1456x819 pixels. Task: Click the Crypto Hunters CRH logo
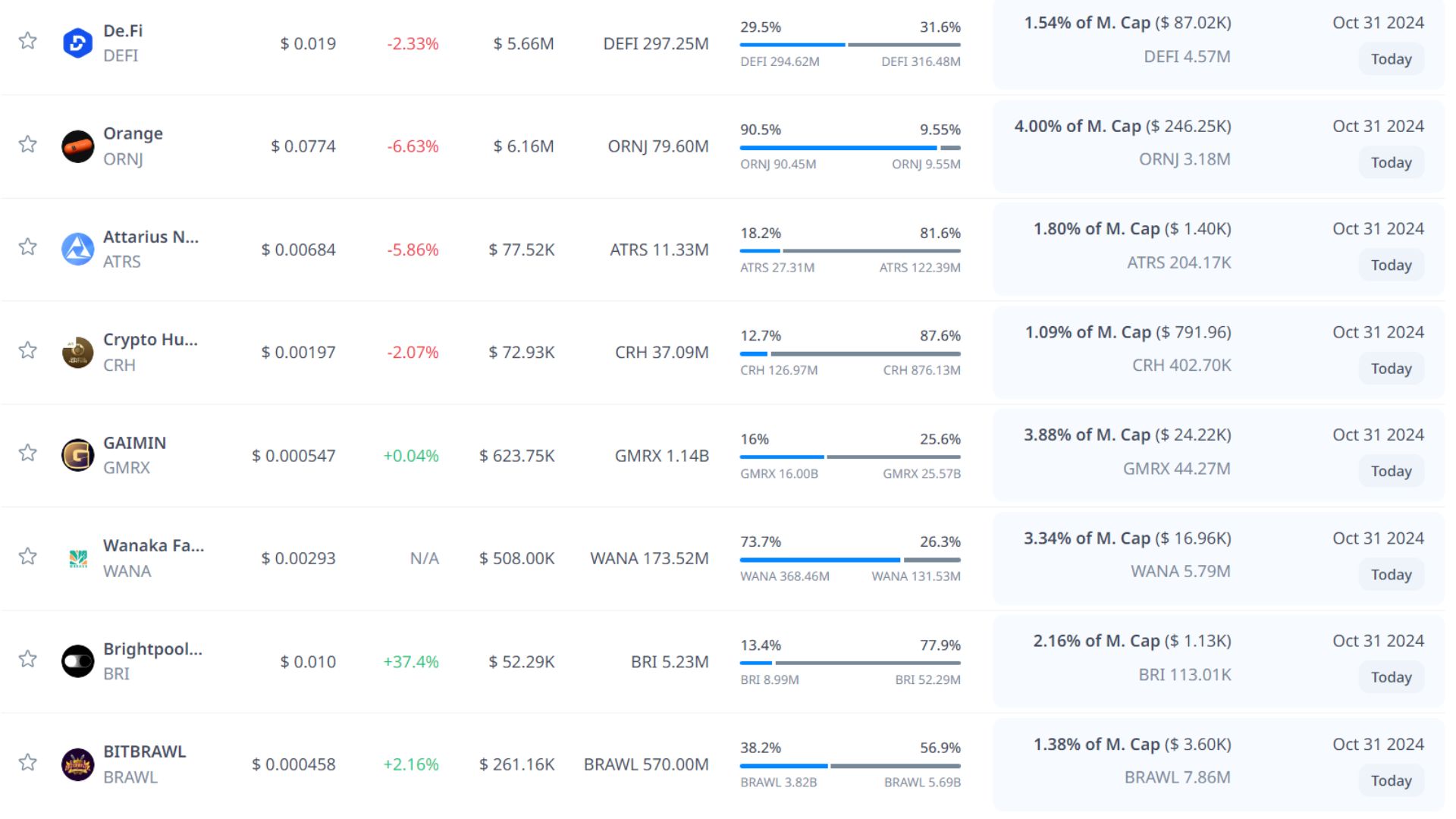click(x=77, y=353)
